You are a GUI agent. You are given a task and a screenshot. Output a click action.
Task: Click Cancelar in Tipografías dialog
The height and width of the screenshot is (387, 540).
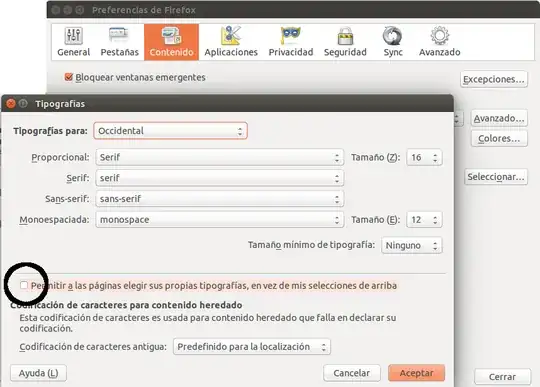coord(352,373)
